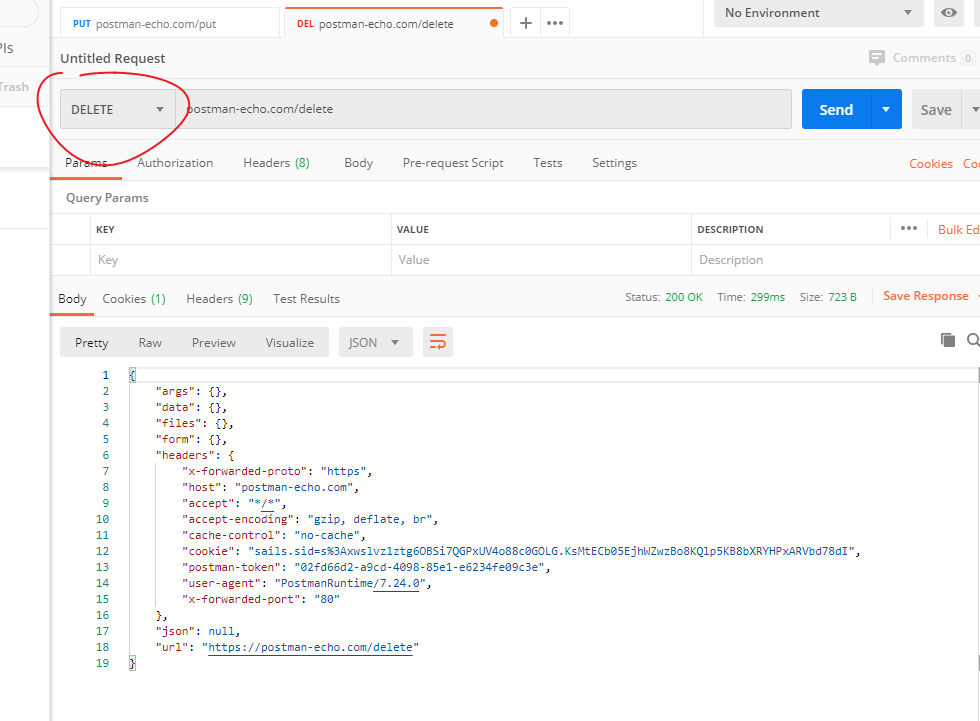Show the response Headers (9) tab

(219, 299)
